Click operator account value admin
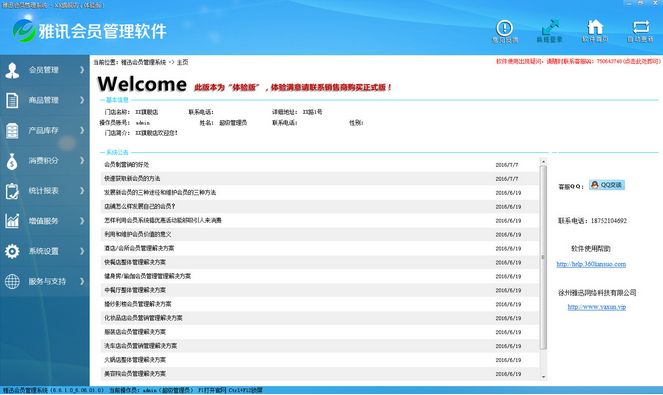The height and width of the screenshot is (395, 663). [x=143, y=123]
